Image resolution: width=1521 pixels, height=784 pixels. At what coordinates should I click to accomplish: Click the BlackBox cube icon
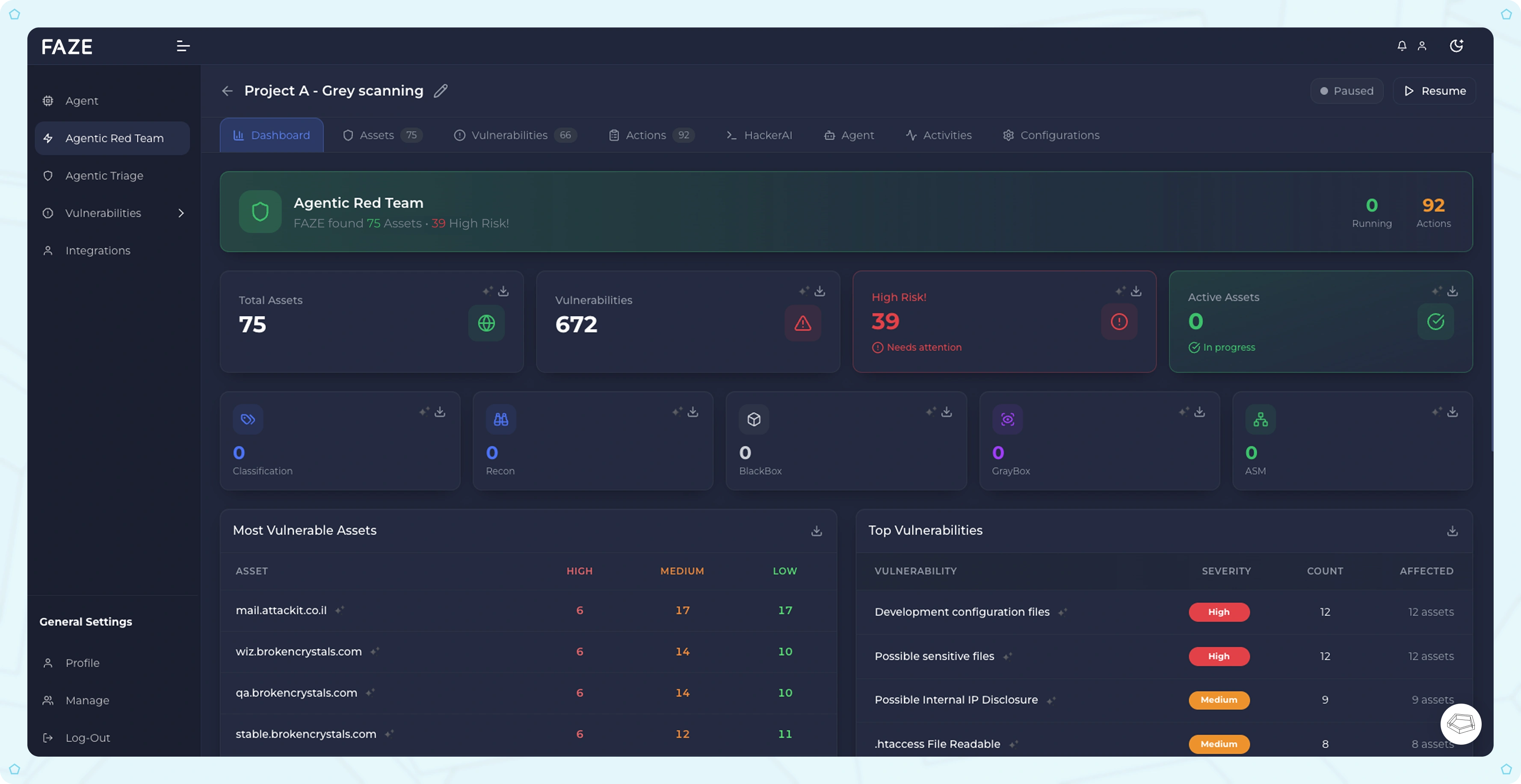click(x=754, y=419)
